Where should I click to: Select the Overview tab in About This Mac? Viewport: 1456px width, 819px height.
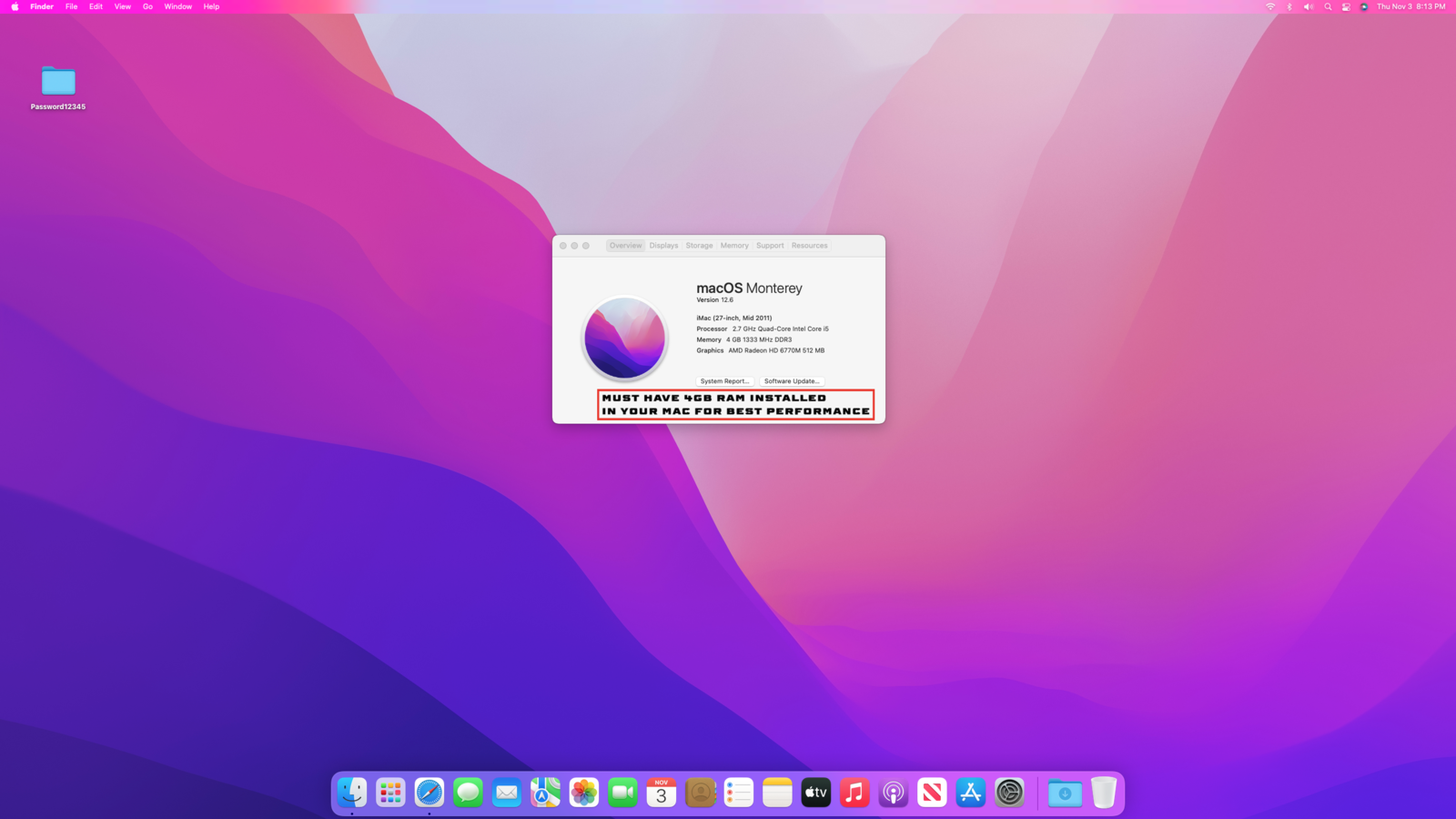point(626,246)
